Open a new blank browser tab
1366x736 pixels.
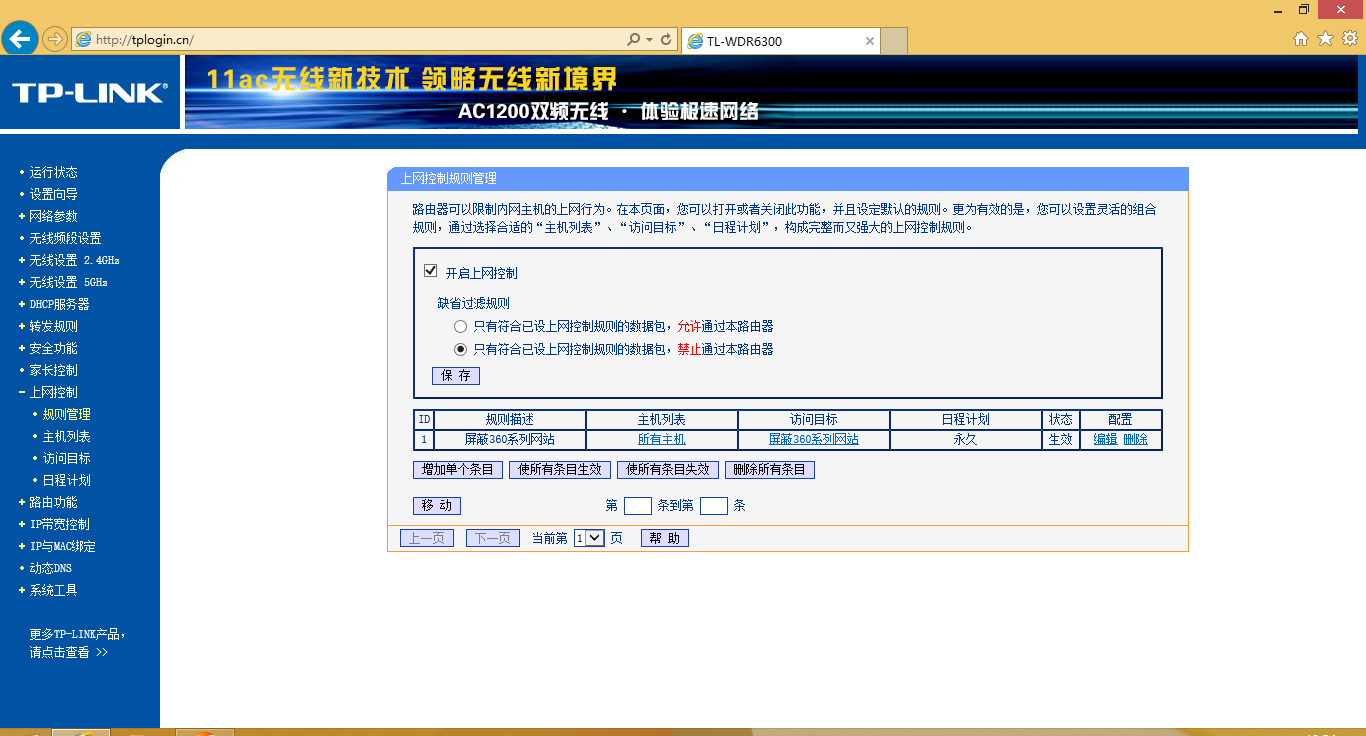(895, 41)
